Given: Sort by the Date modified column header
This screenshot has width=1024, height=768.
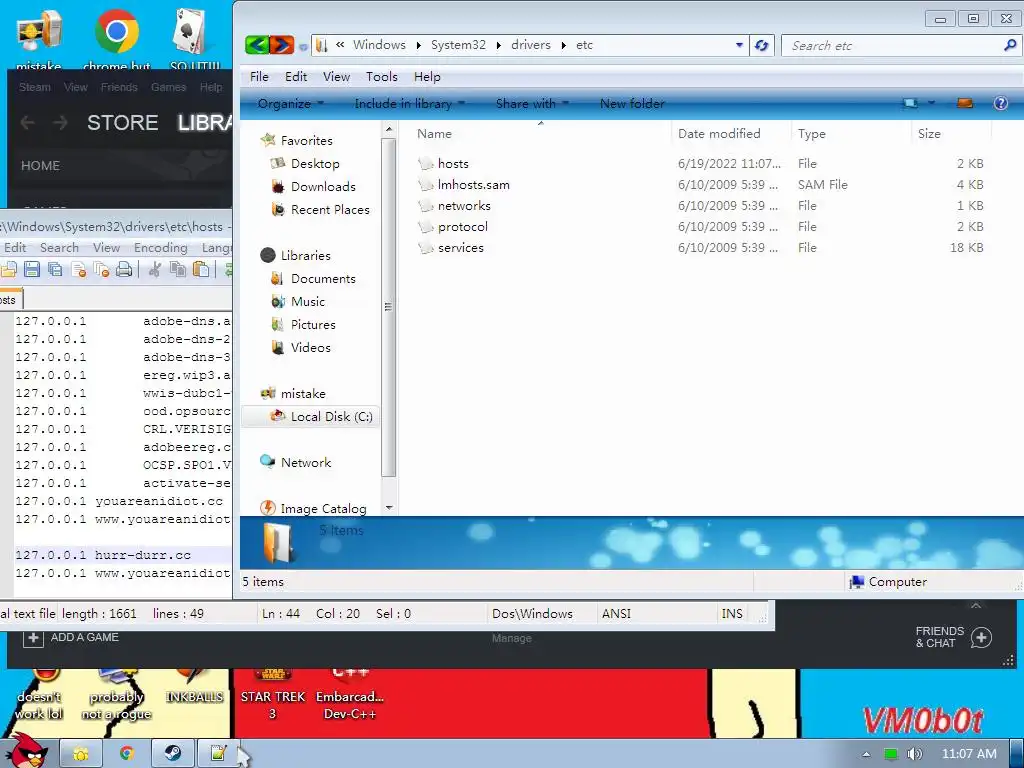Looking at the screenshot, I should pos(719,133).
